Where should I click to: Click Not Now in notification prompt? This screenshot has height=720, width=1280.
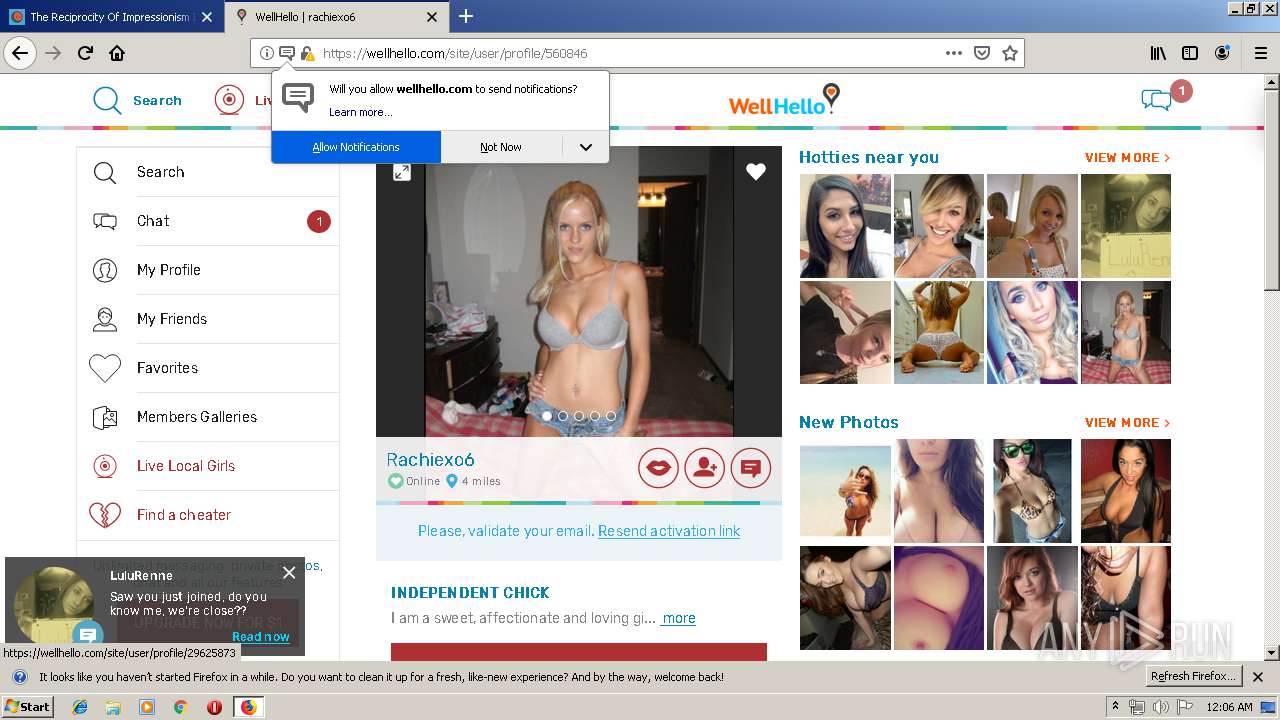coord(501,147)
